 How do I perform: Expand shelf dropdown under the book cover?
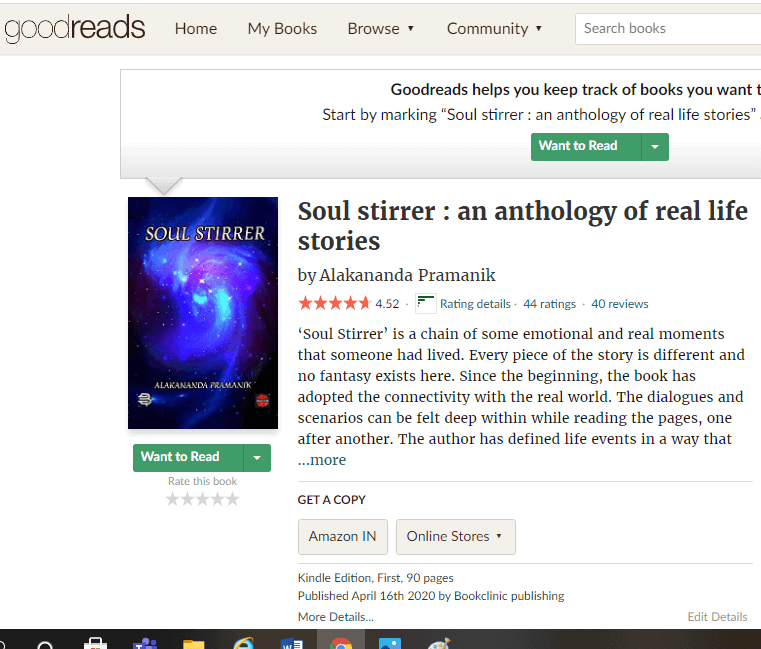257,458
